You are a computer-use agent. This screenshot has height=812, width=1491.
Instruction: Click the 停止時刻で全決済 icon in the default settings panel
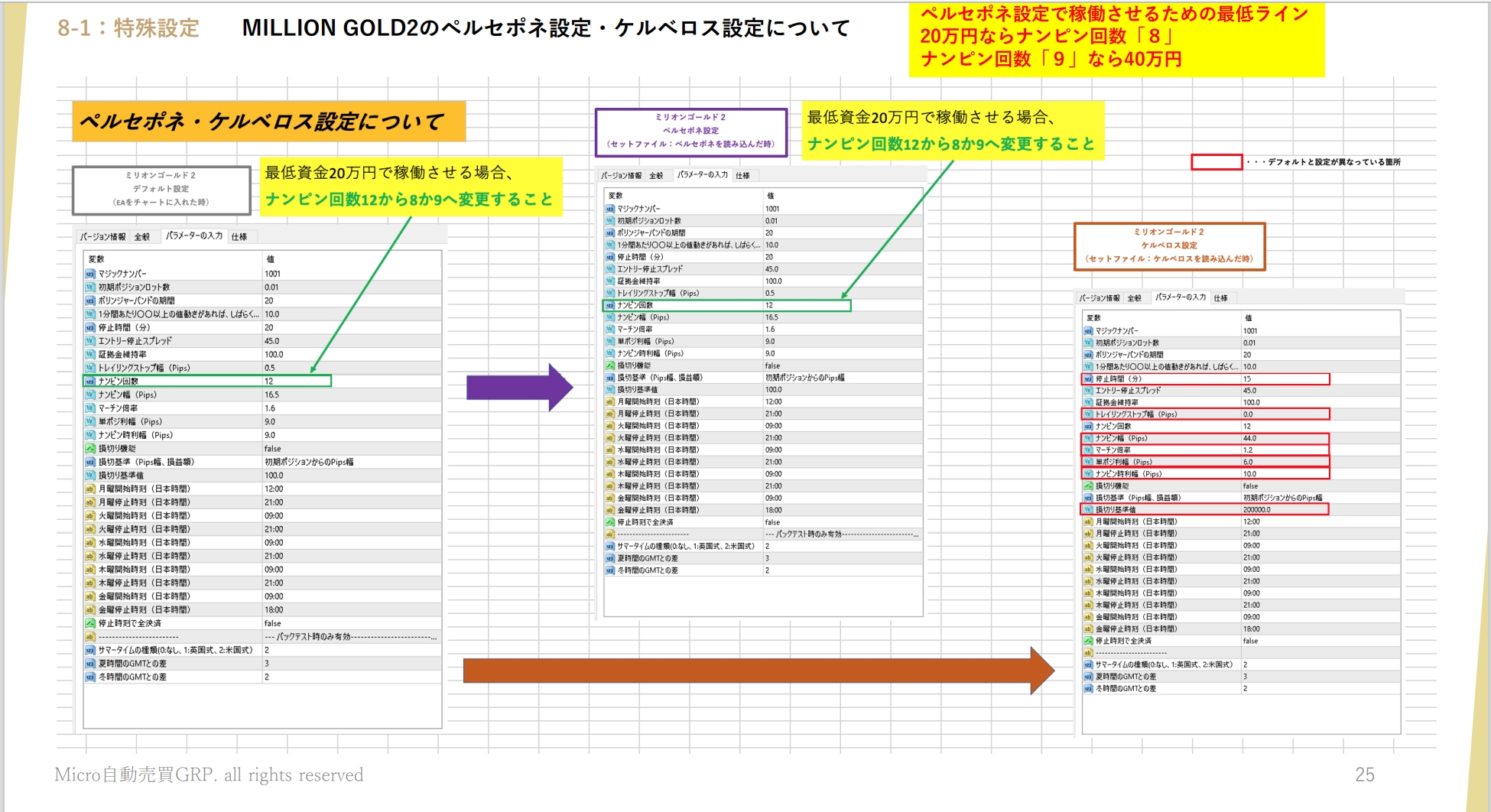pyautogui.click(x=90, y=624)
